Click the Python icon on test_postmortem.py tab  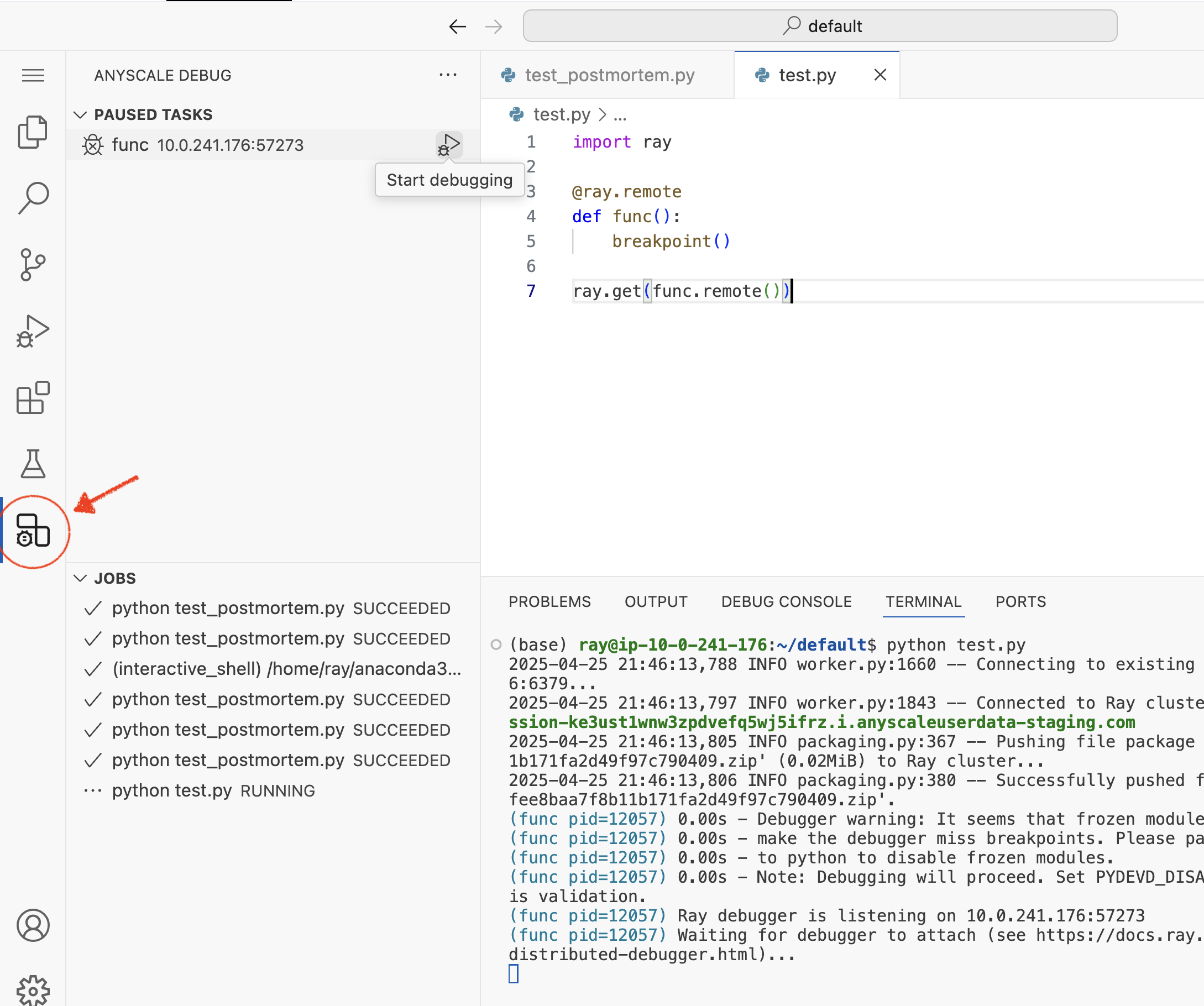click(508, 75)
